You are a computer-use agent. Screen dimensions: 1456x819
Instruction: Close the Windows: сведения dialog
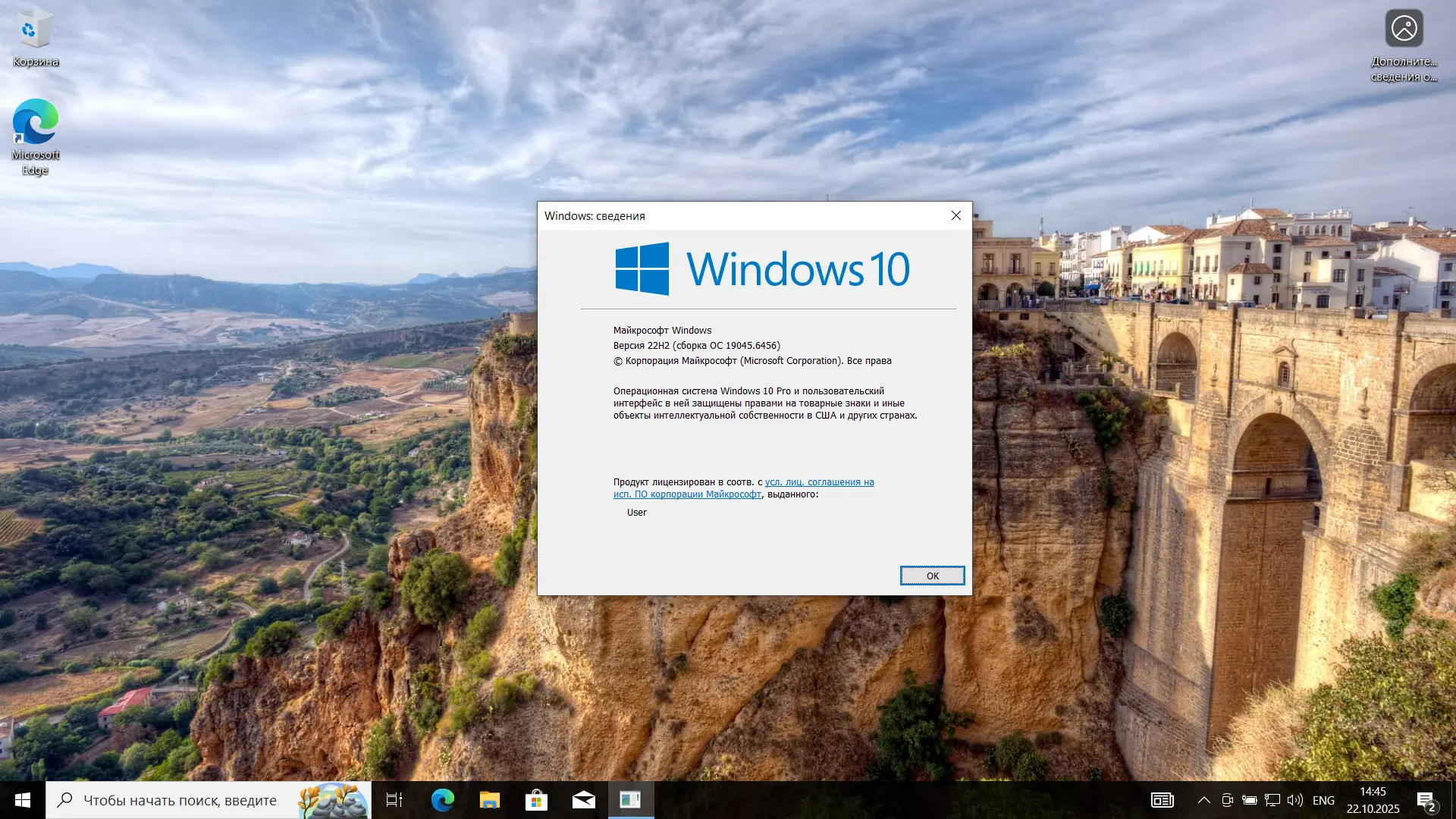[x=955, y=216]
